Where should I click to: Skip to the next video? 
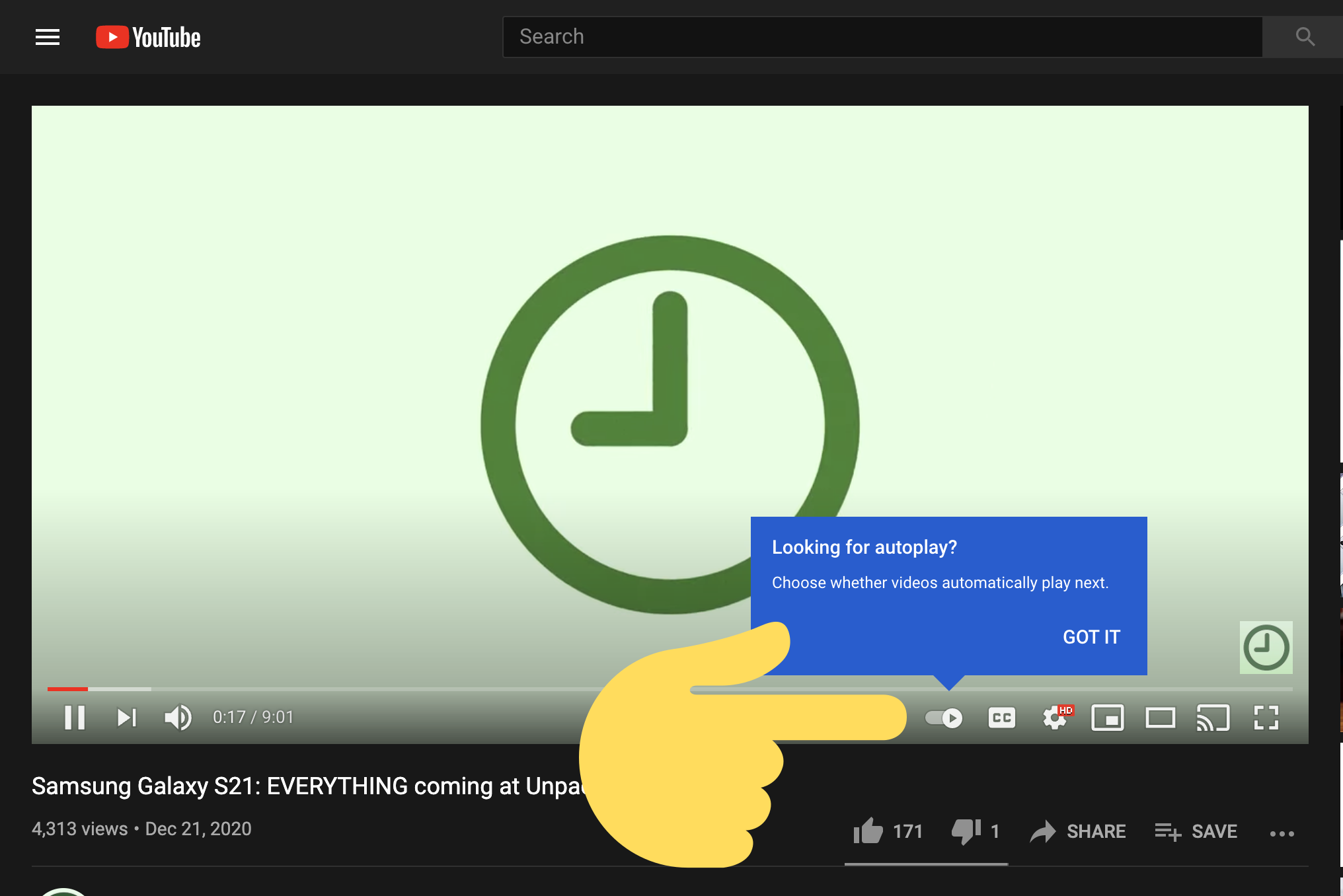coord(126,718)
